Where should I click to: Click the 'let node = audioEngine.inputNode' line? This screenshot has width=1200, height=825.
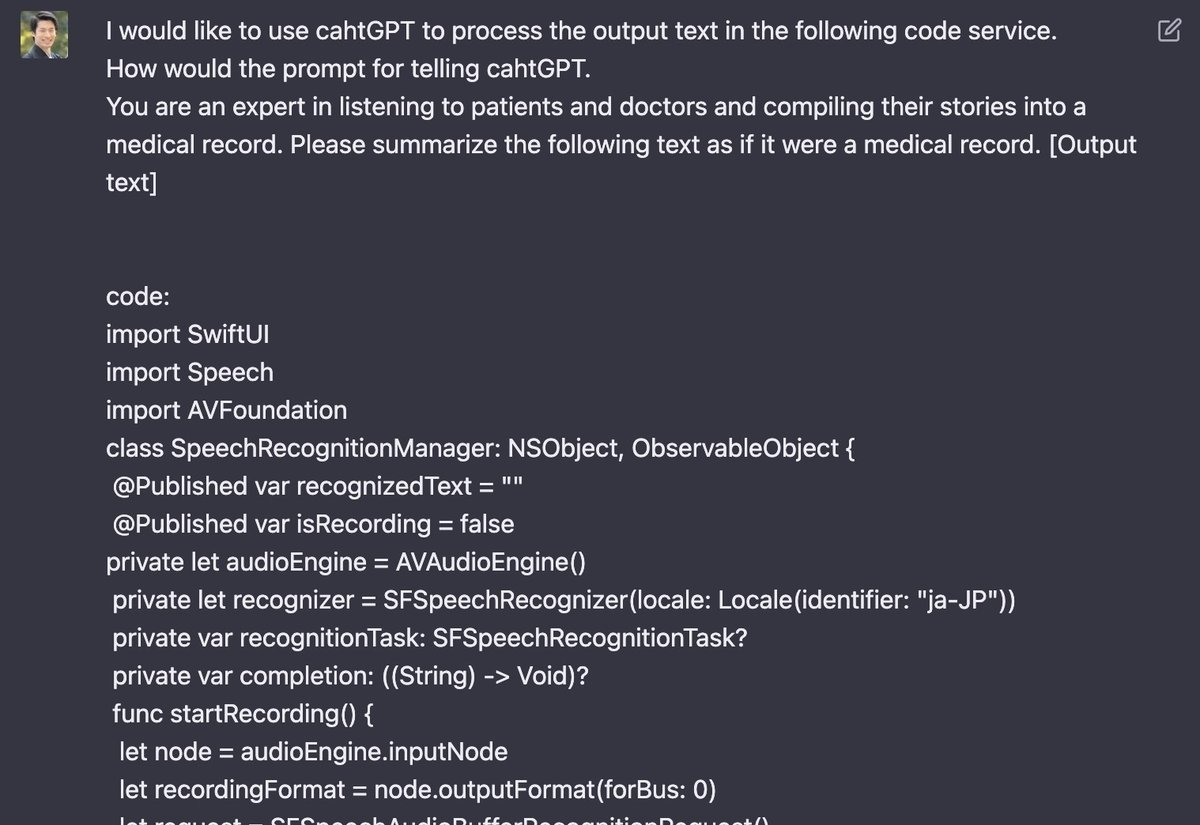(x=314, y=753)
